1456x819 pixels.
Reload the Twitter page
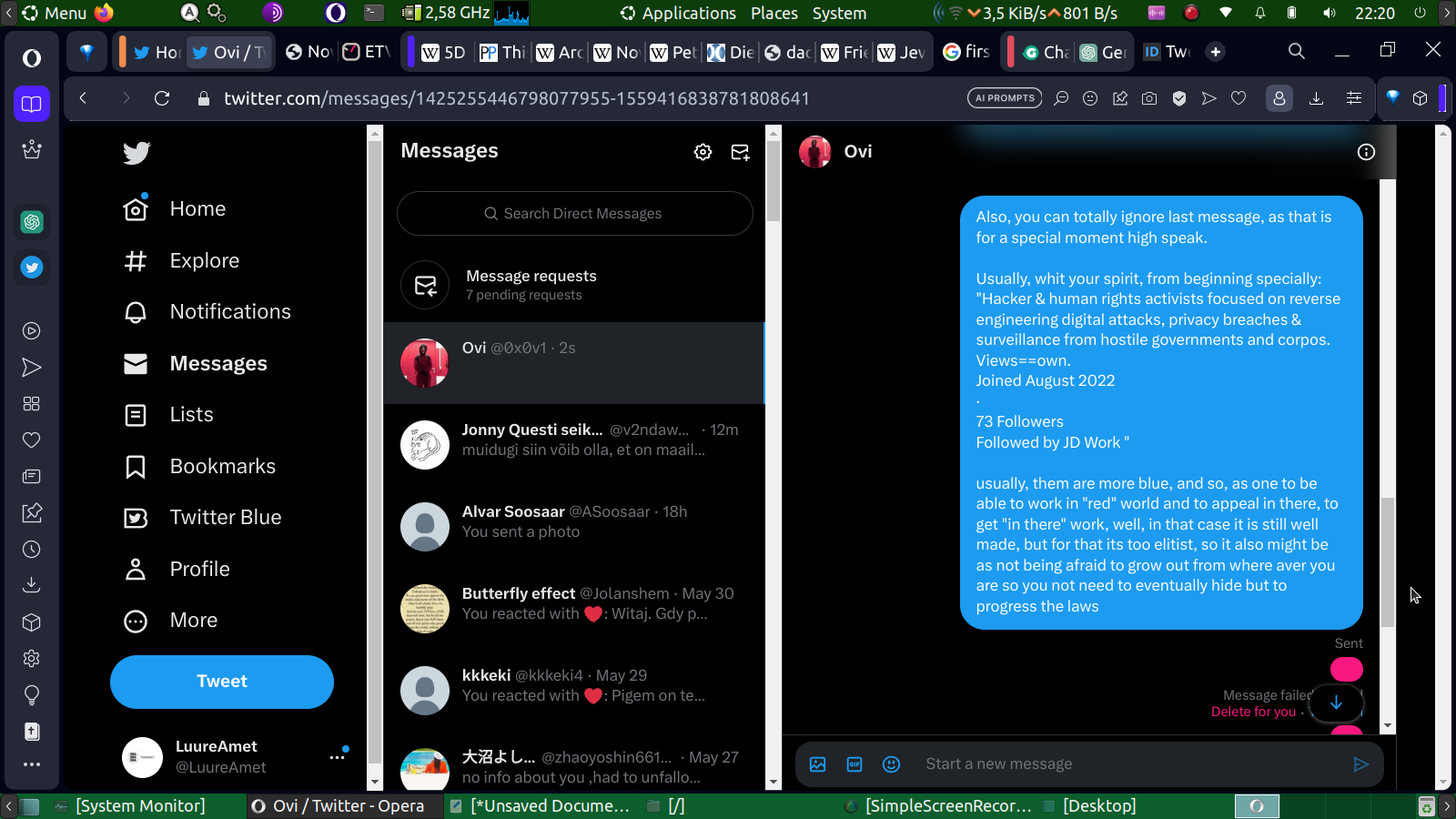pyautogui.click(x=162, y=98)
